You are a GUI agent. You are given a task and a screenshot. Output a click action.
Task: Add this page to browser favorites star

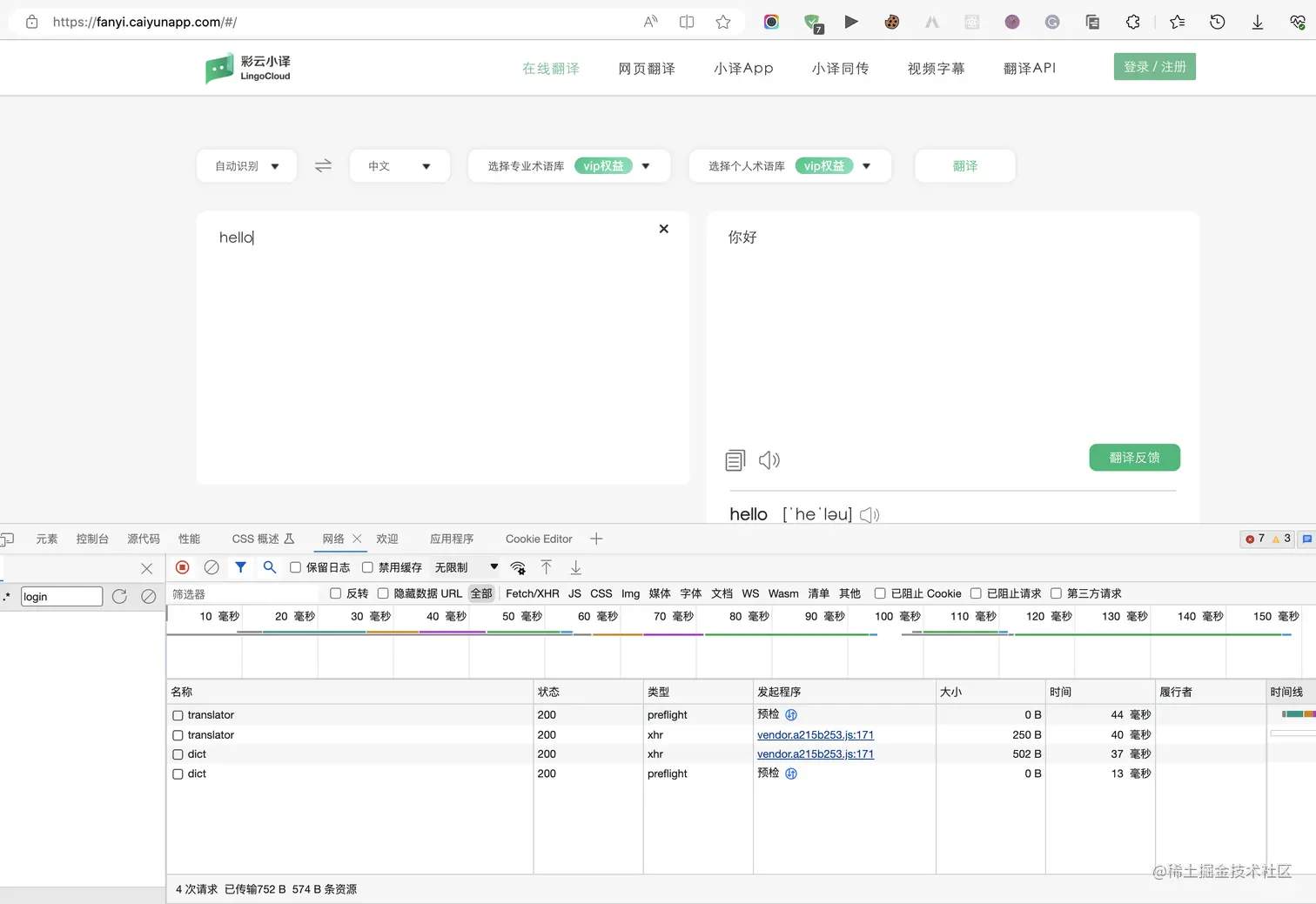[x=723, y=22]
